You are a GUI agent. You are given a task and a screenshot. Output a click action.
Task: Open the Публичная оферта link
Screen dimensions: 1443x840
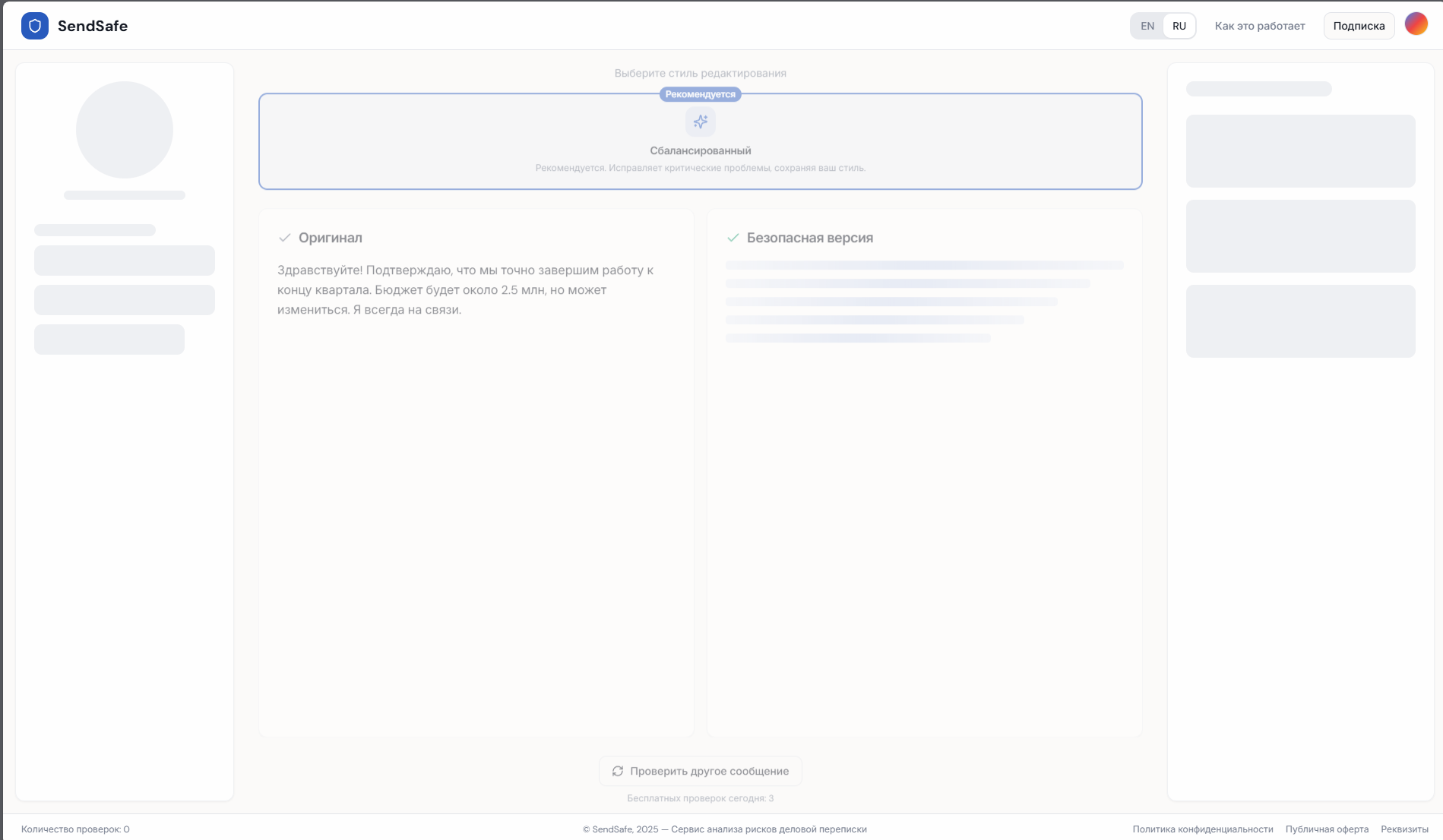pyautogui.click(x=1327, y=829)
